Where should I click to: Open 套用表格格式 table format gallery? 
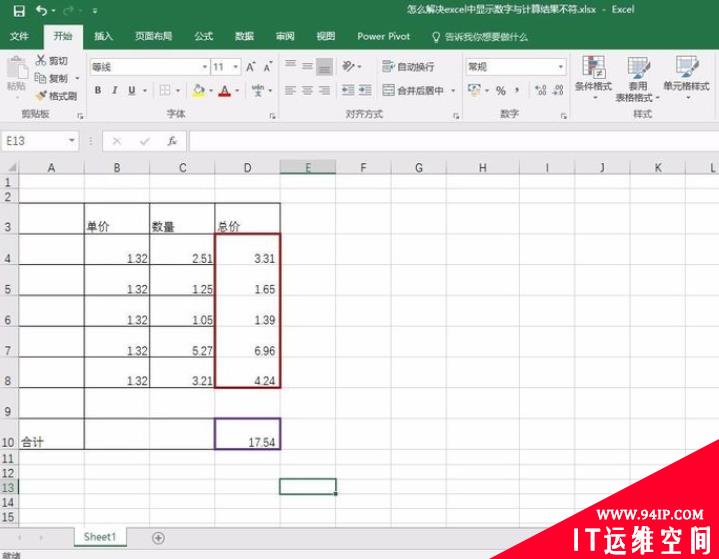pyautogui.click(x=637, y=79)
